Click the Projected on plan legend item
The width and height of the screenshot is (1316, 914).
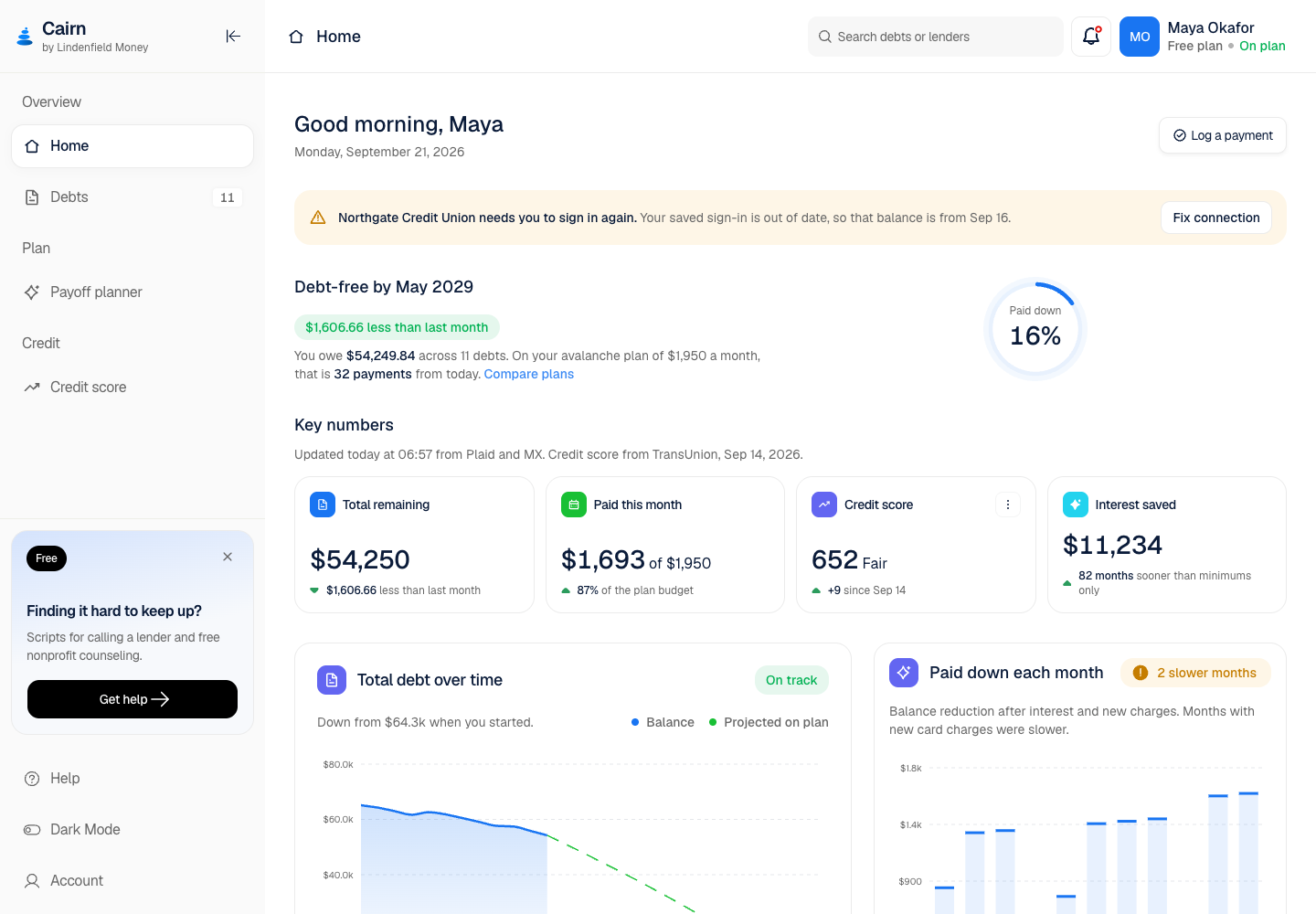tap(769, 722)
